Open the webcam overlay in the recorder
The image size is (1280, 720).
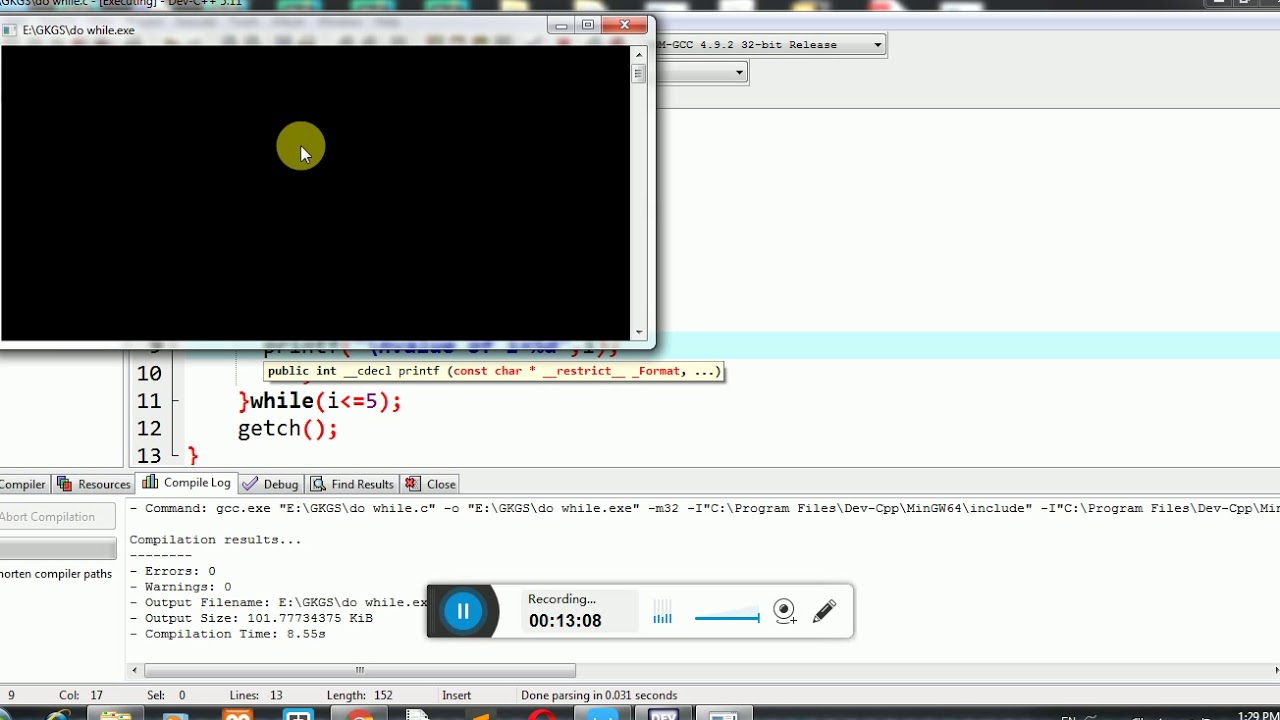point(785,611)
